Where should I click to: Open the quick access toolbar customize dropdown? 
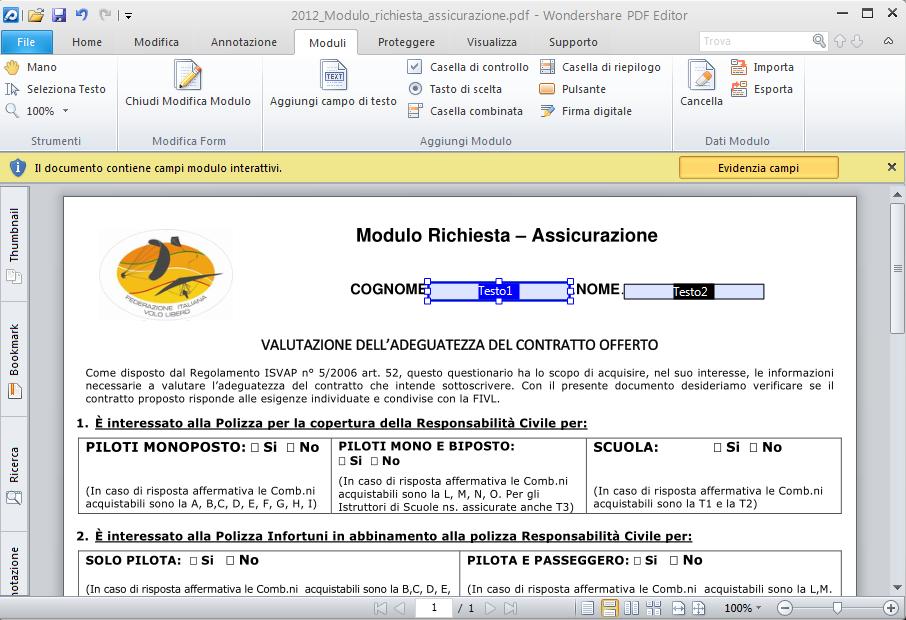point(128,16)
